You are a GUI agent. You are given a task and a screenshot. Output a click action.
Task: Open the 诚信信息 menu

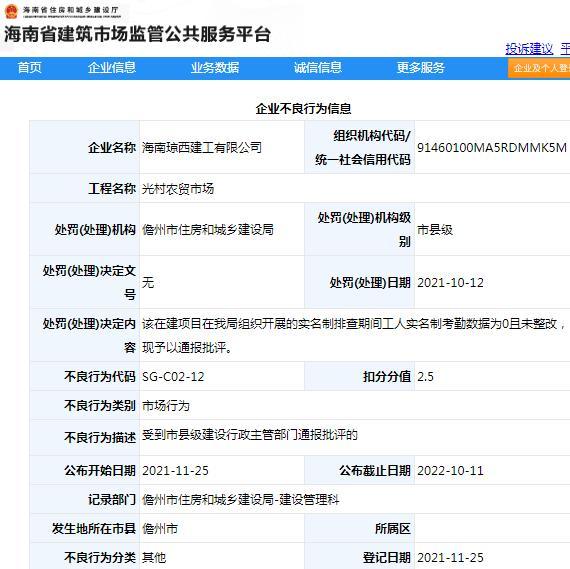(x=318, y=68)
